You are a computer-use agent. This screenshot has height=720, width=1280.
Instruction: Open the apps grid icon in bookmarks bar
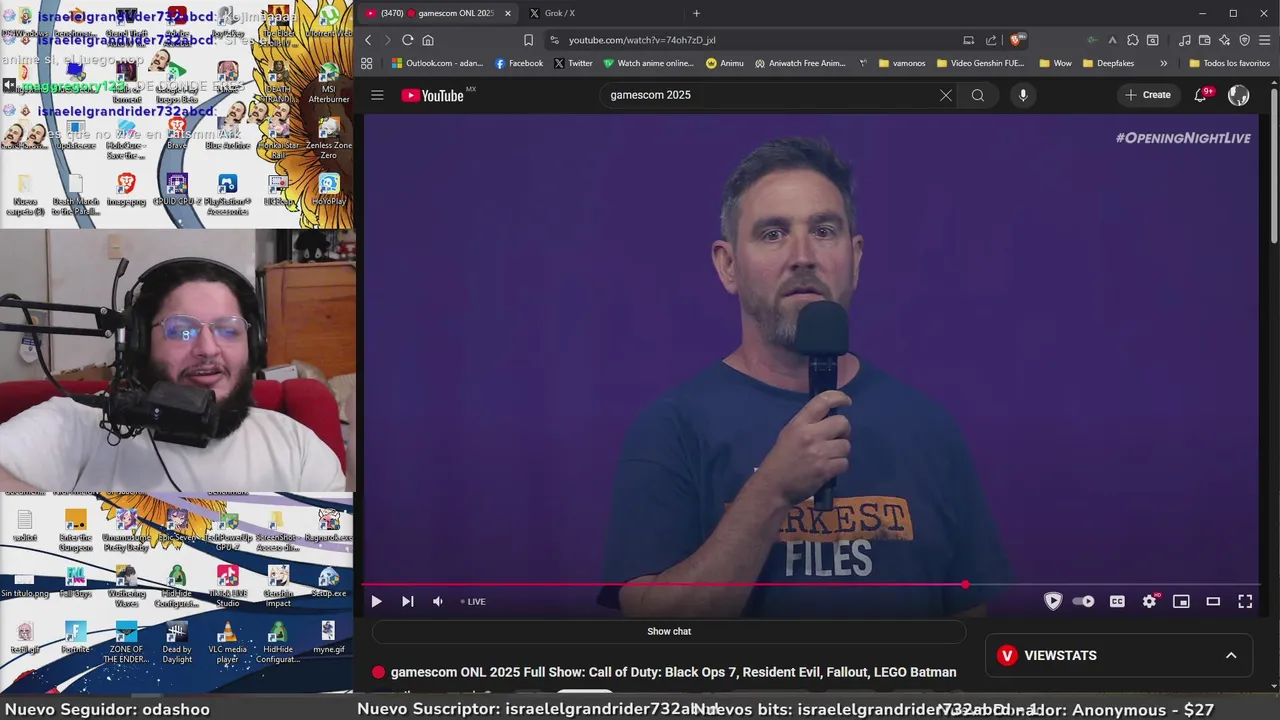point(367,63)
